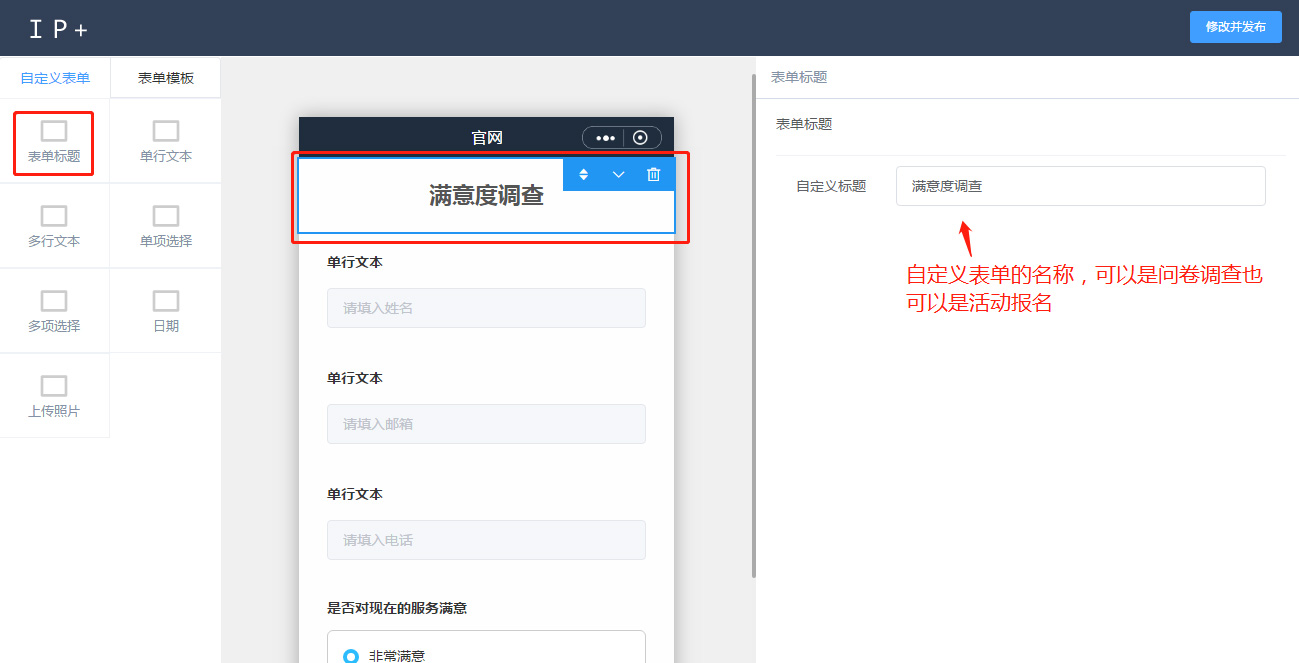The width and height of the screenshot is (1299, 663).
Task: Open the three-dot menu in preview header
Action: tap(604, 138)
